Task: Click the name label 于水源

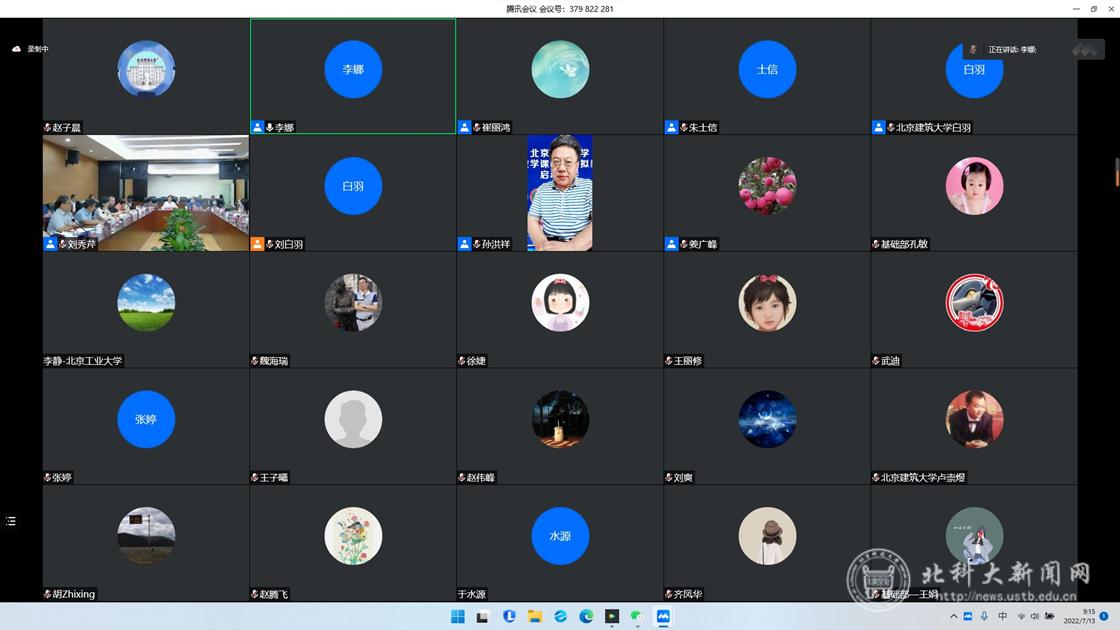Action: [x=471, y=594]
